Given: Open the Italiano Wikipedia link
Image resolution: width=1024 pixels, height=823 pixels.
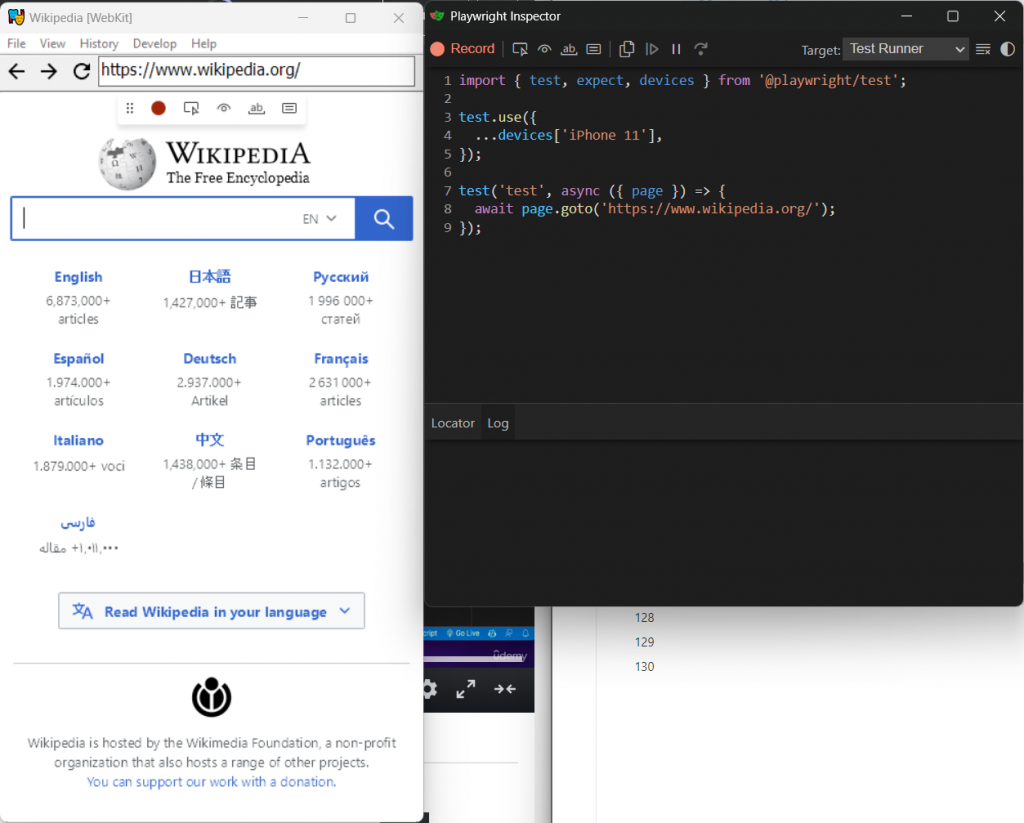Looking at the screenshot, I should click(x=78, y=440).
